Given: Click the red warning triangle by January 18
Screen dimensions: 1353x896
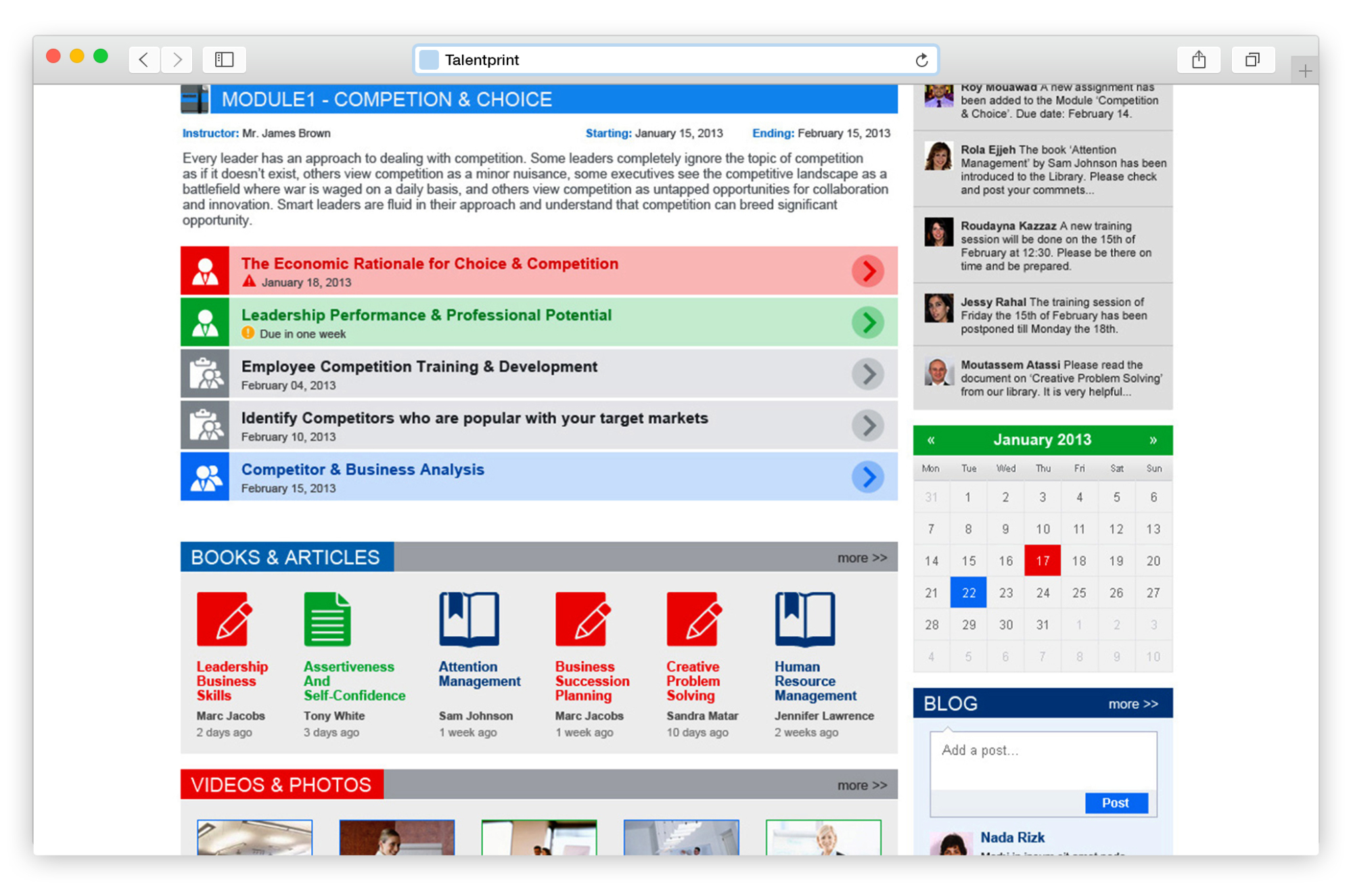Looking at the screenshot, I should click(249, 281).
